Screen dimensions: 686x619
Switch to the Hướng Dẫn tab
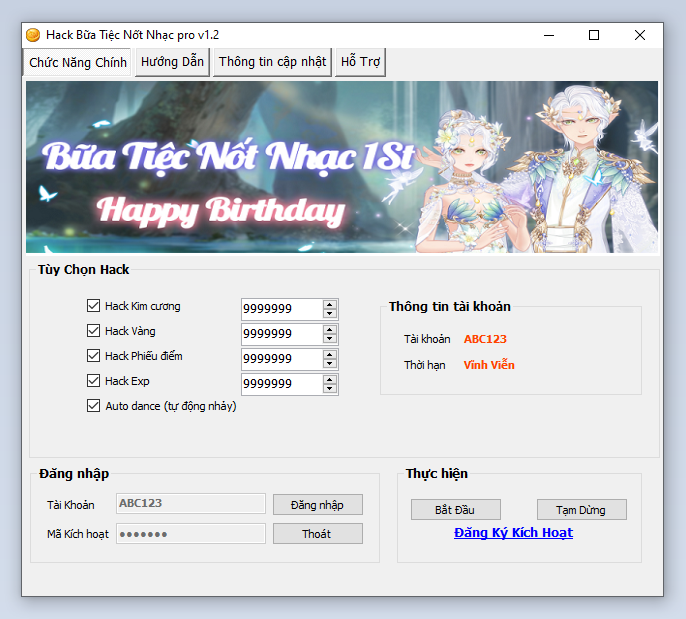[x=172, y=62]
